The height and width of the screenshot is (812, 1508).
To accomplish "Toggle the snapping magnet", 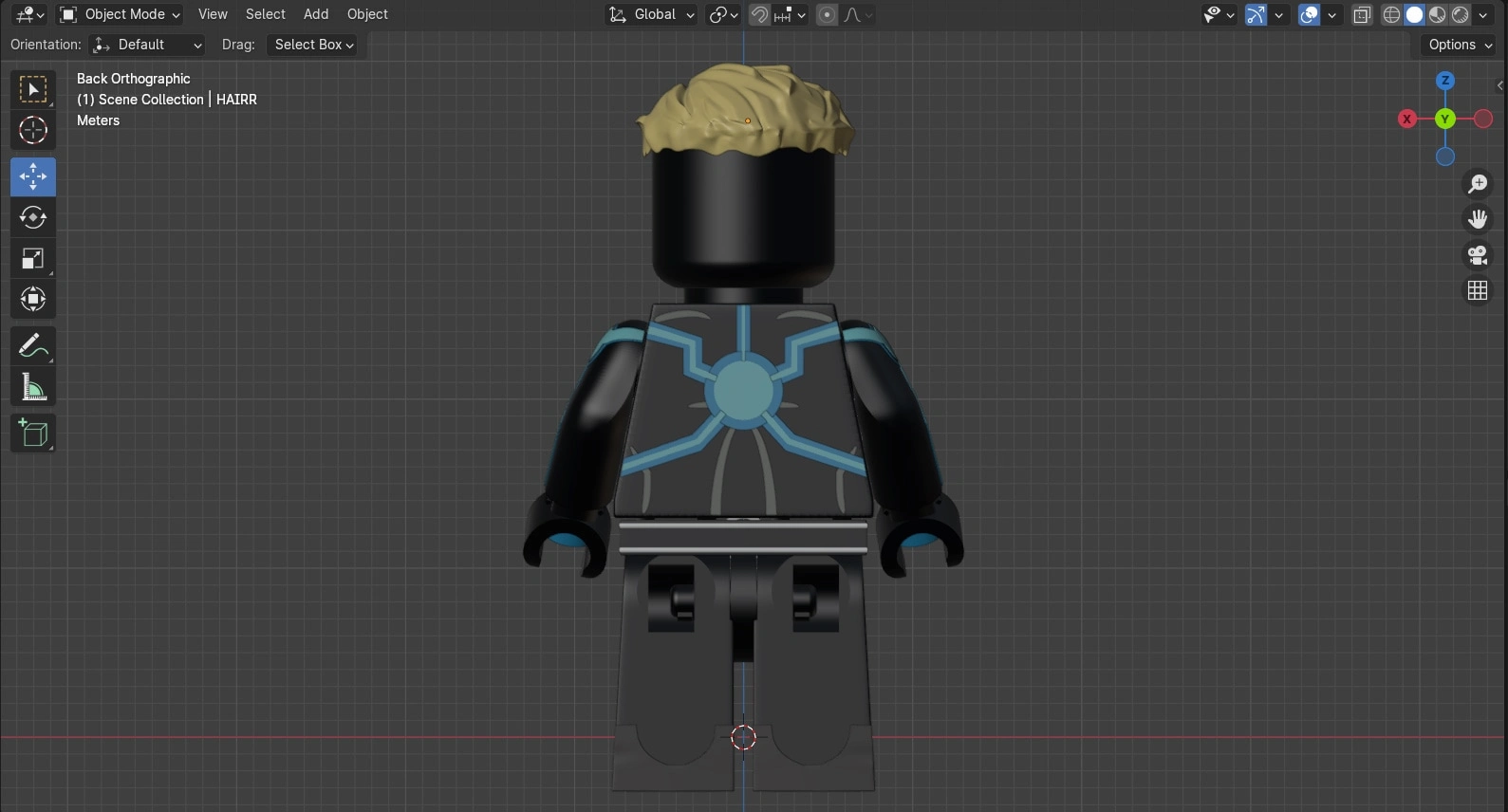I will 759,14.
